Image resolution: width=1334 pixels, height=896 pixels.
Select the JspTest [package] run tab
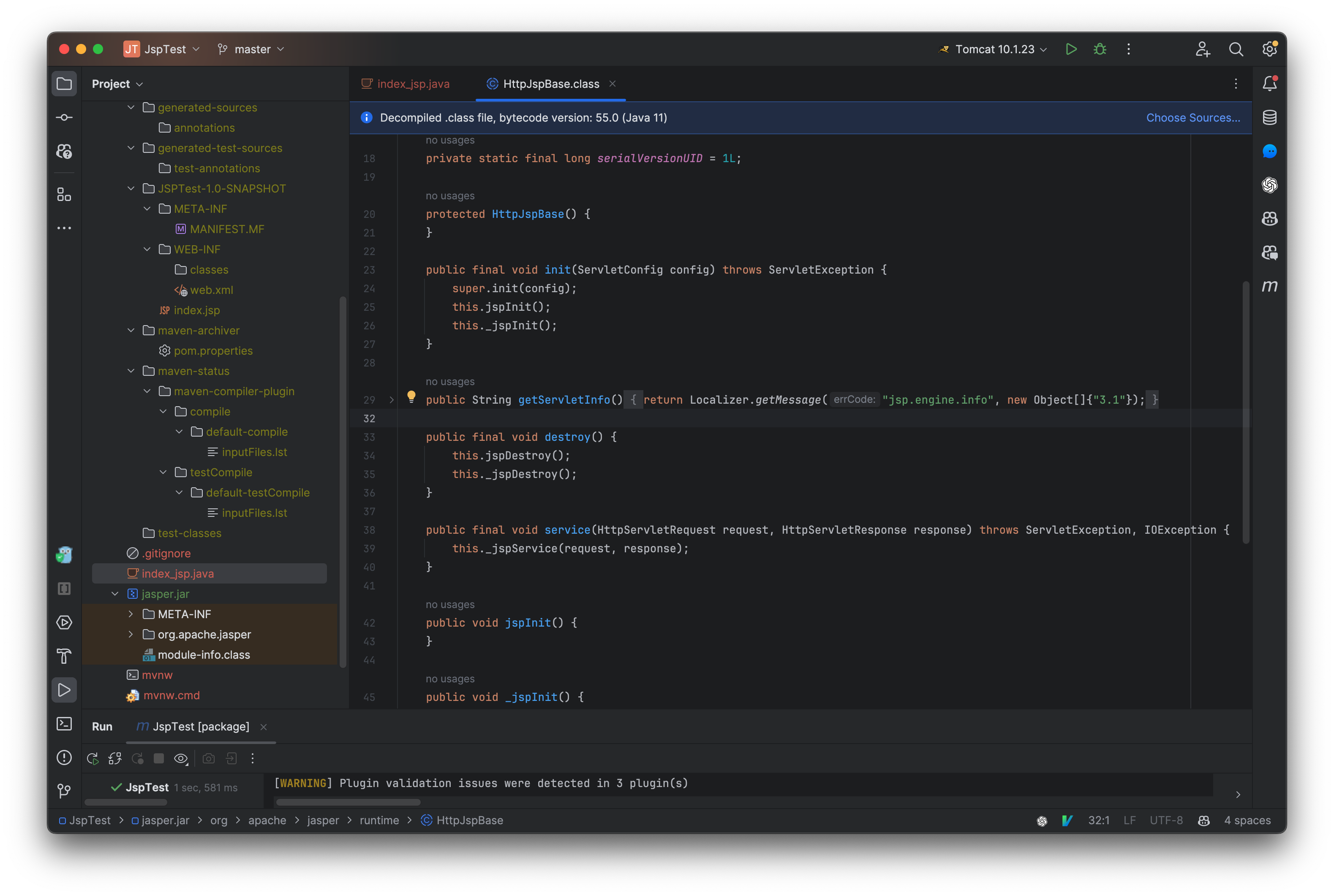[x=200, y=726]
